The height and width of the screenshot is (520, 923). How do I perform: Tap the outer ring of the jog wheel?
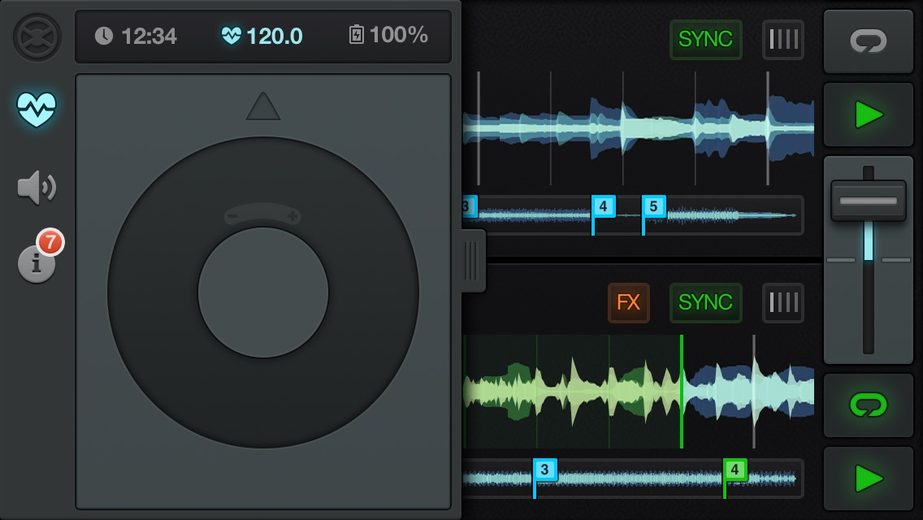point(263,403)
